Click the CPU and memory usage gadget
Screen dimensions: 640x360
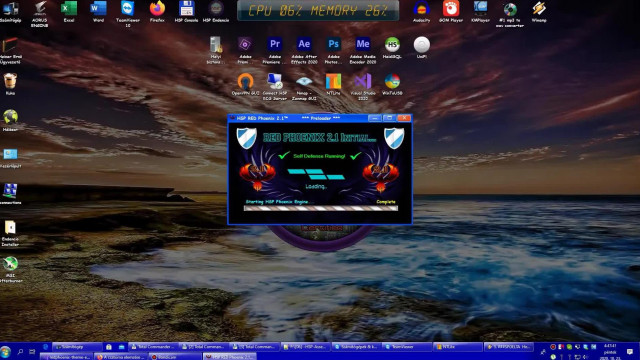coord(318,11)
